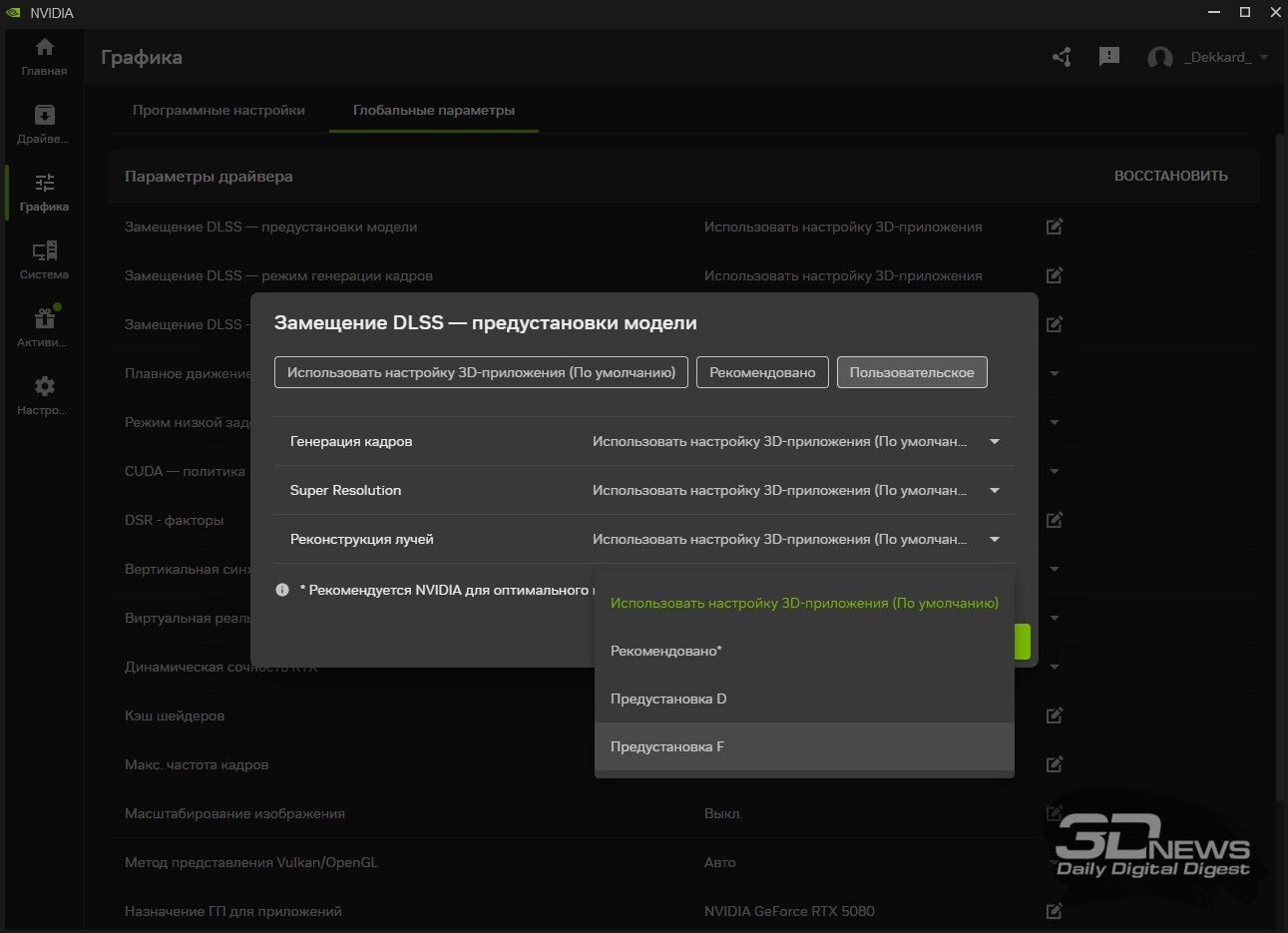Pick Предустановка D from the list
1288x933 pixels.
coord(804,699)
